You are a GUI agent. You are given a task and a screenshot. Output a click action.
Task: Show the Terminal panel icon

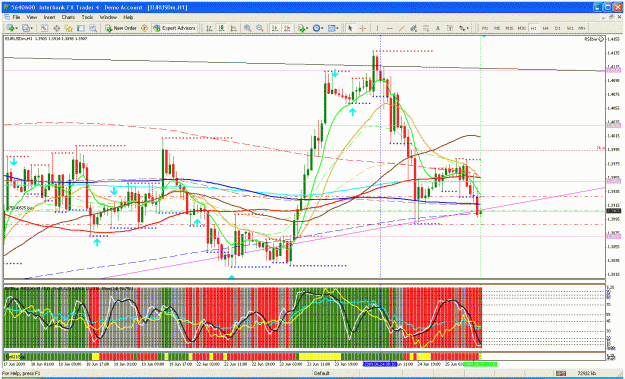81,28
